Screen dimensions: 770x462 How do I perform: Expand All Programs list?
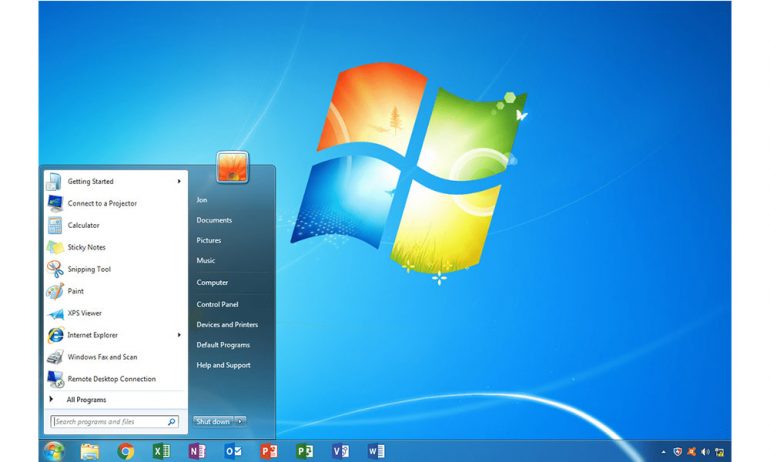tap(116, 400)
